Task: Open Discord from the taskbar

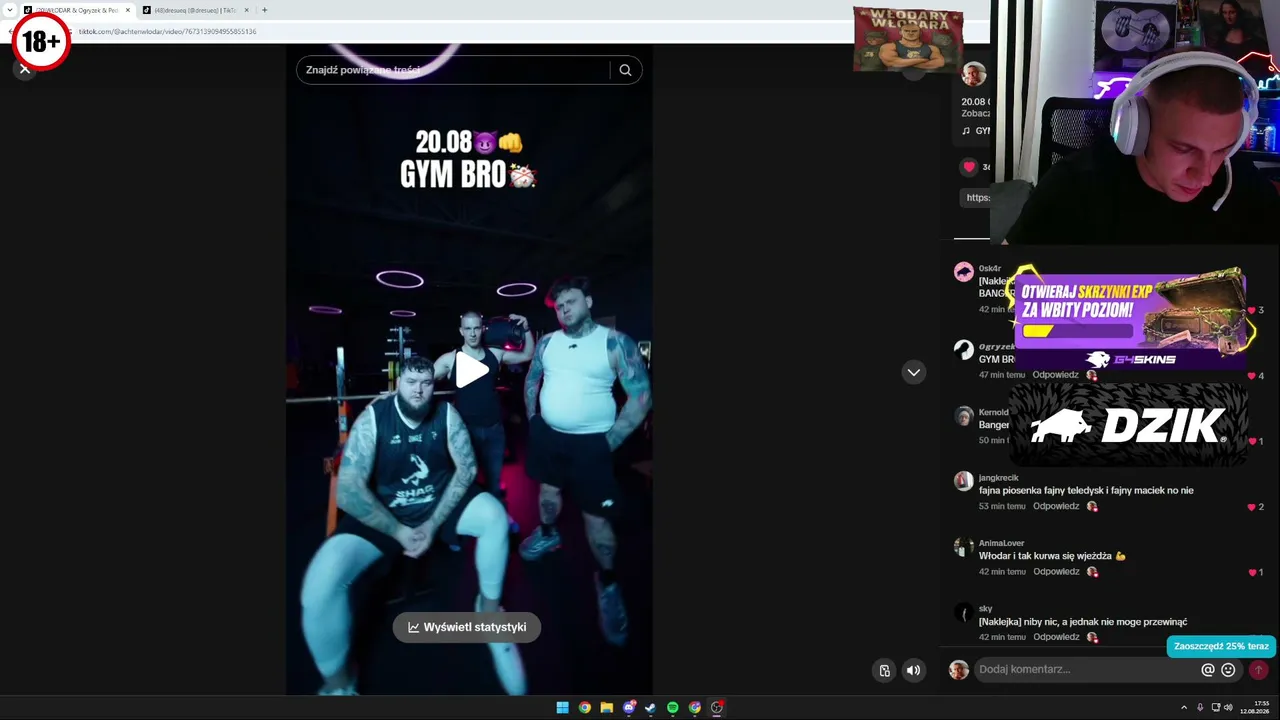Action: click(629, 708)
